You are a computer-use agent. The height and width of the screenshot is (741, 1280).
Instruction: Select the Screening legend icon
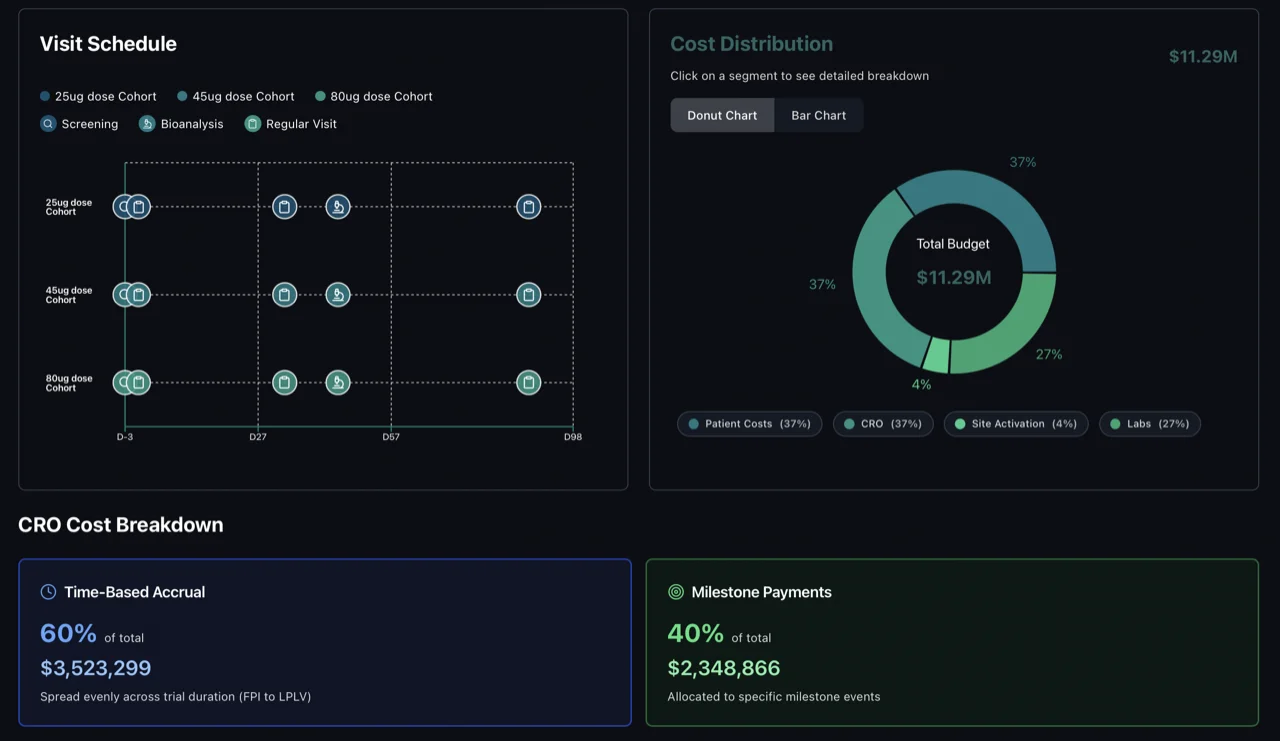pyautogui.click(x=47, y=123)
